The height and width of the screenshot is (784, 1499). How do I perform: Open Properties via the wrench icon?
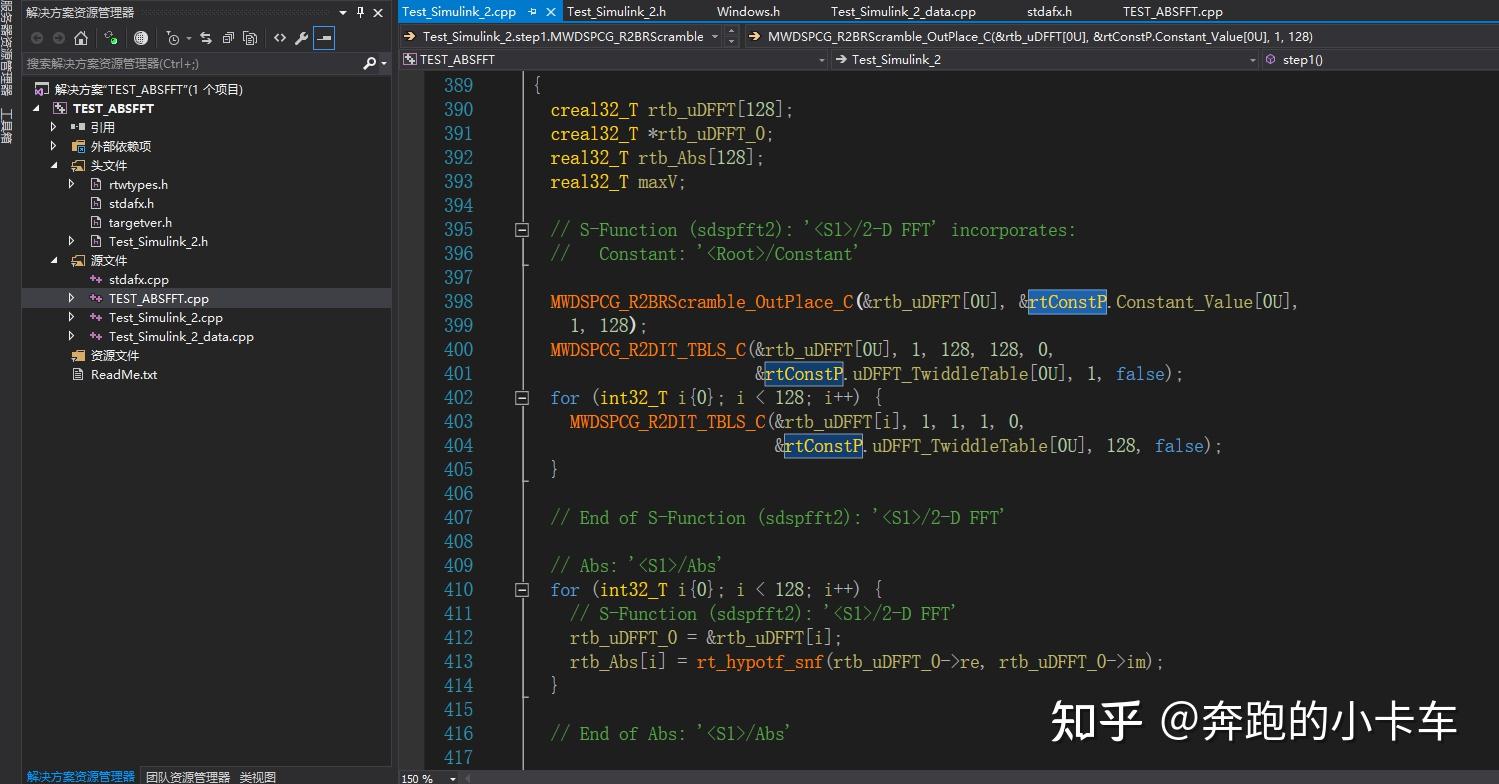302,37
